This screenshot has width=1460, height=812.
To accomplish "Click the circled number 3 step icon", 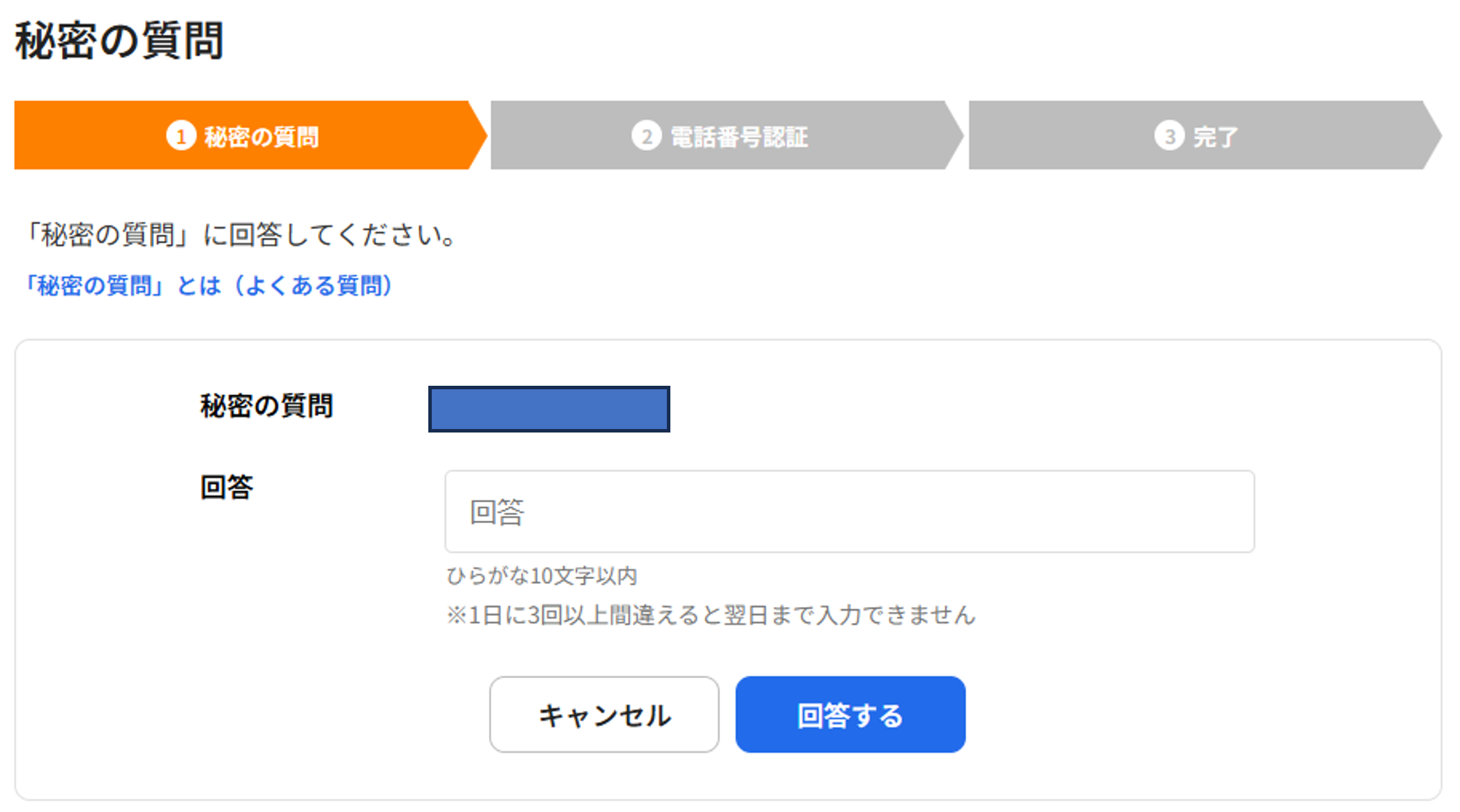I will pos(1169,136).
